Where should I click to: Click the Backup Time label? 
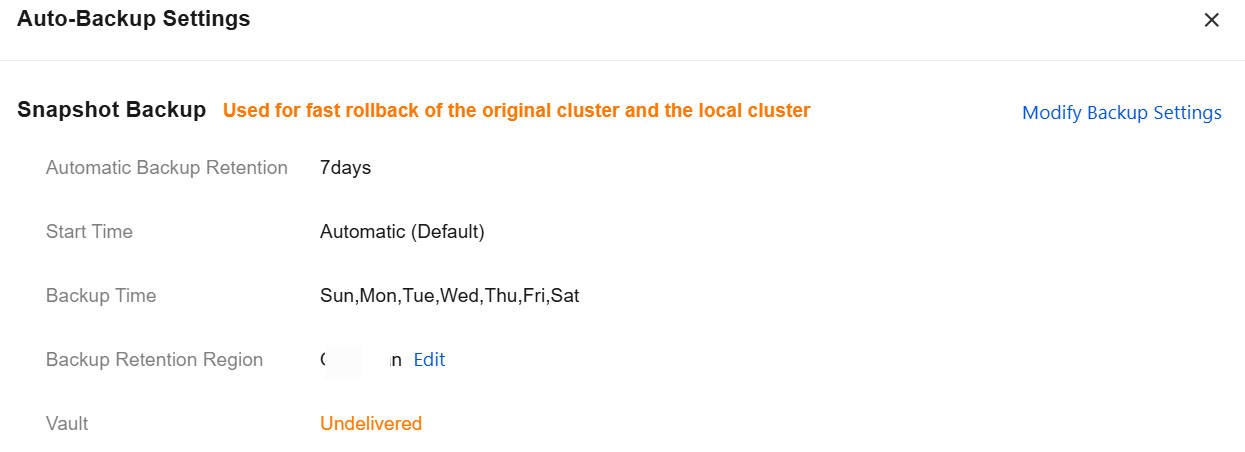click(101, 296)
